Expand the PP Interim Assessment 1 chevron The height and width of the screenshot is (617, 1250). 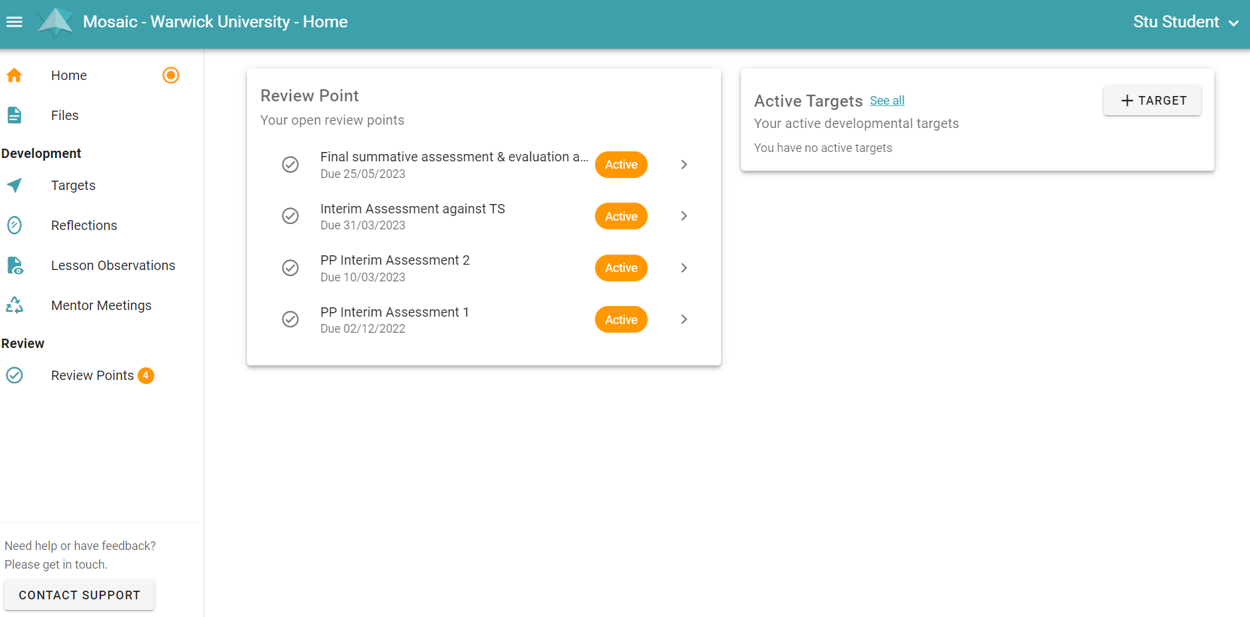click(684, 319)
